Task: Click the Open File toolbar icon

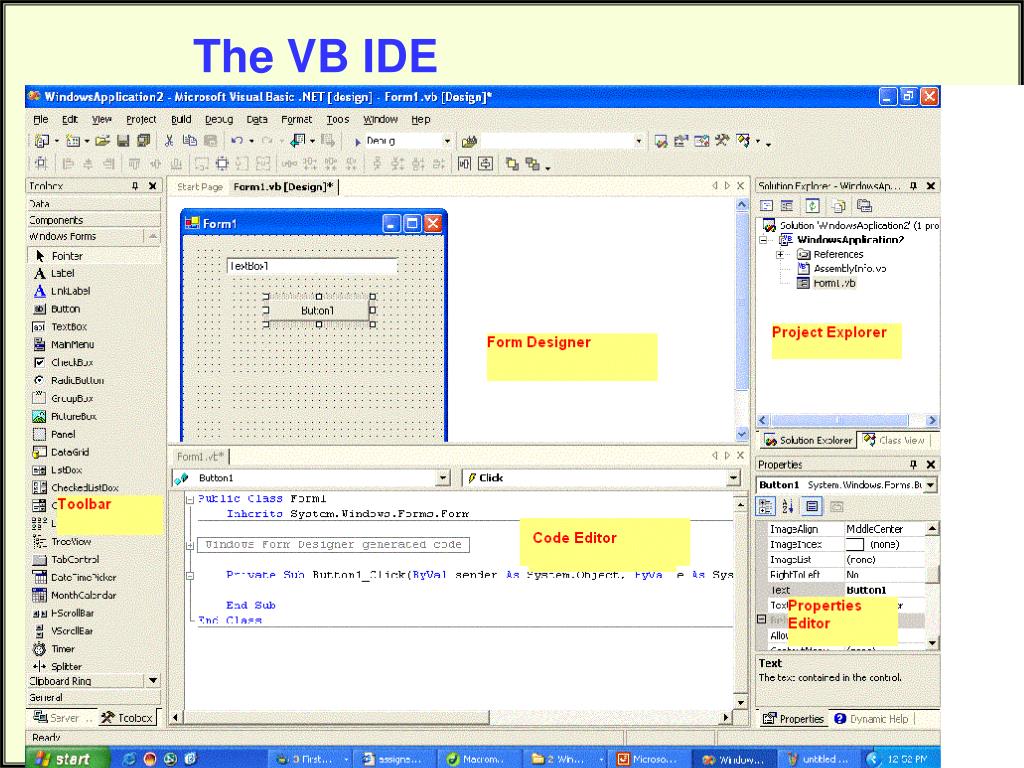Action: point(103,140)
